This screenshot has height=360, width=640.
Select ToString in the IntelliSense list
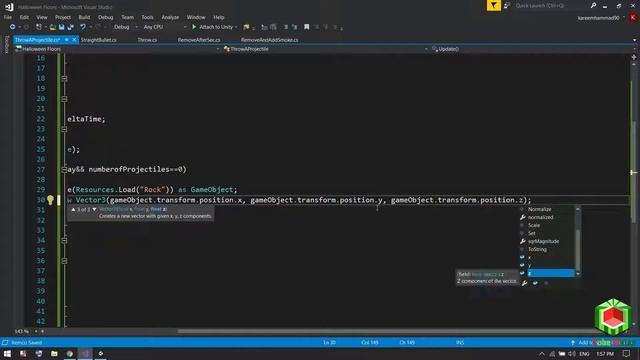point(547,249)
